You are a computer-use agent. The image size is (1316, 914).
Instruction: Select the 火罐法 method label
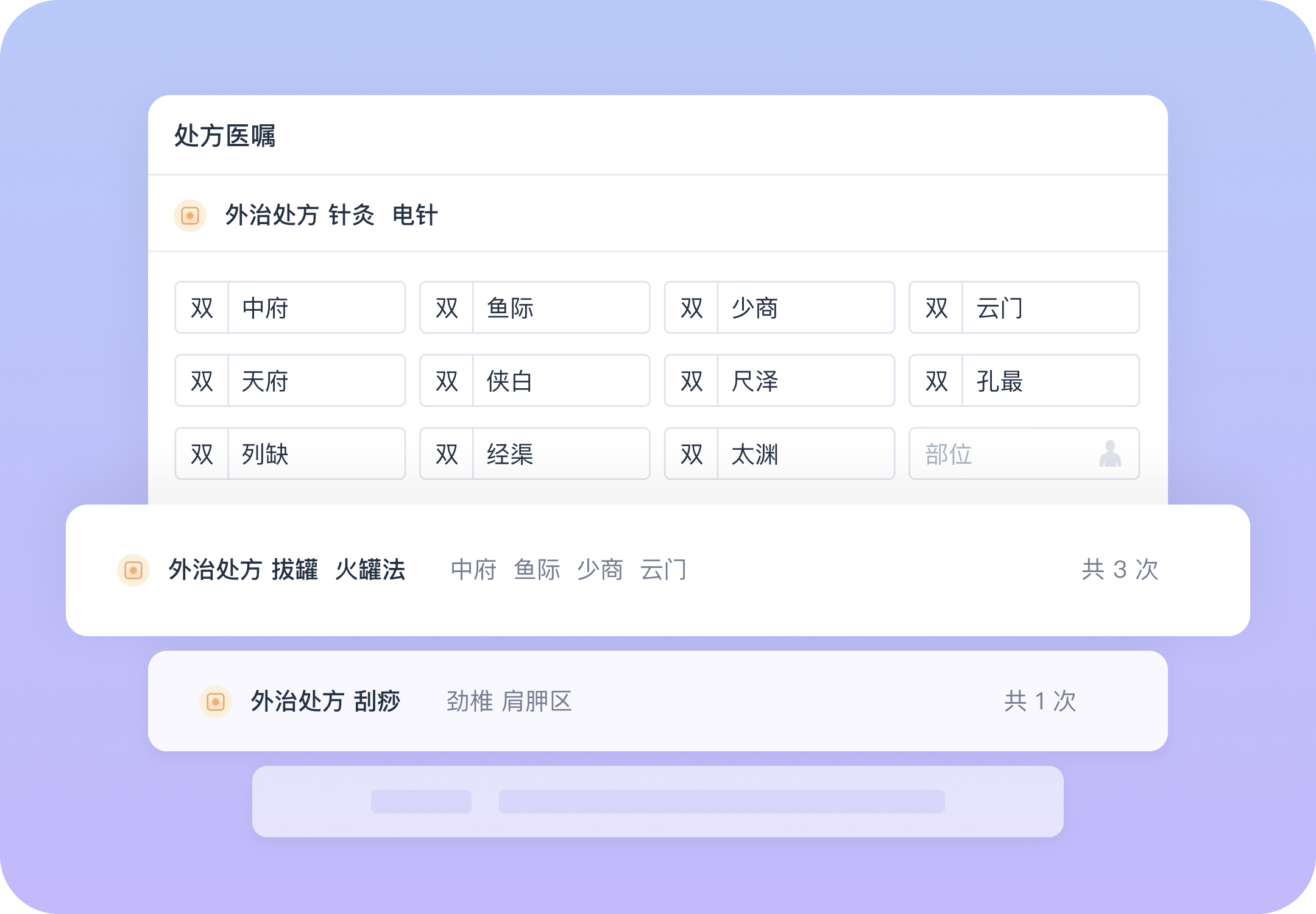pyautogui.click(x=372, y=570)
